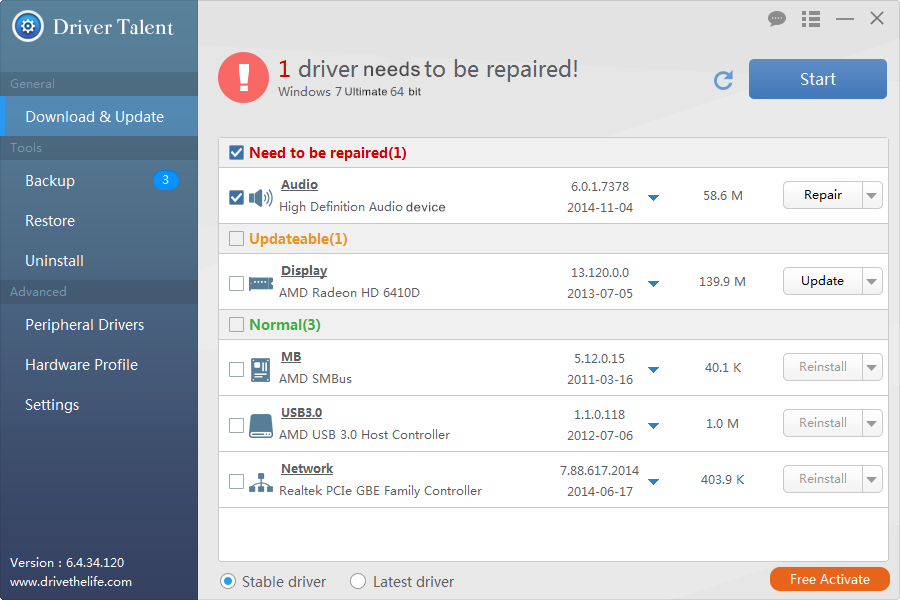Open the MB driver details link
This screenshot has height=600, width=900.
point(291,357)
